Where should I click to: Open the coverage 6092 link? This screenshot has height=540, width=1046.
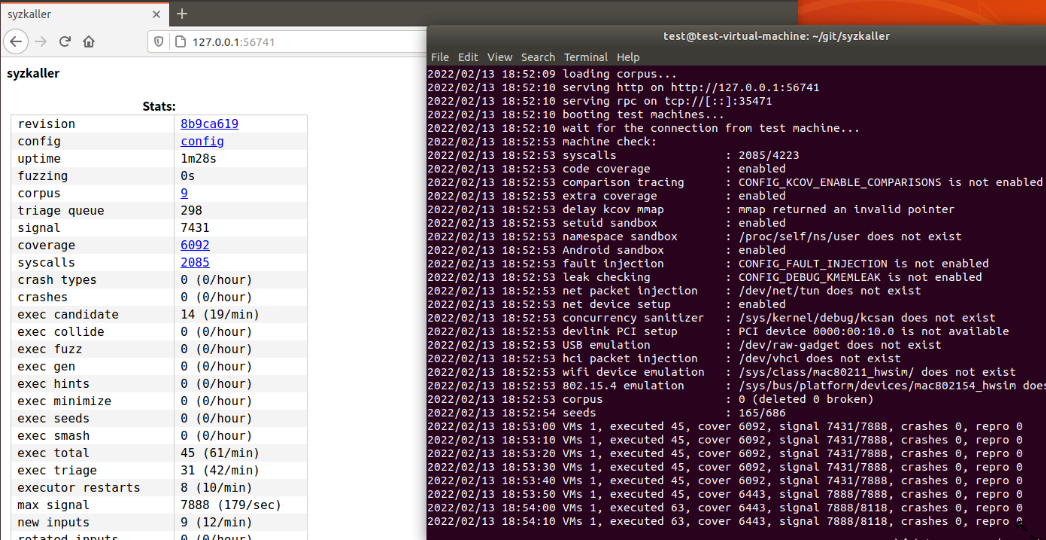pyautogui.click(x=195, y=246)
